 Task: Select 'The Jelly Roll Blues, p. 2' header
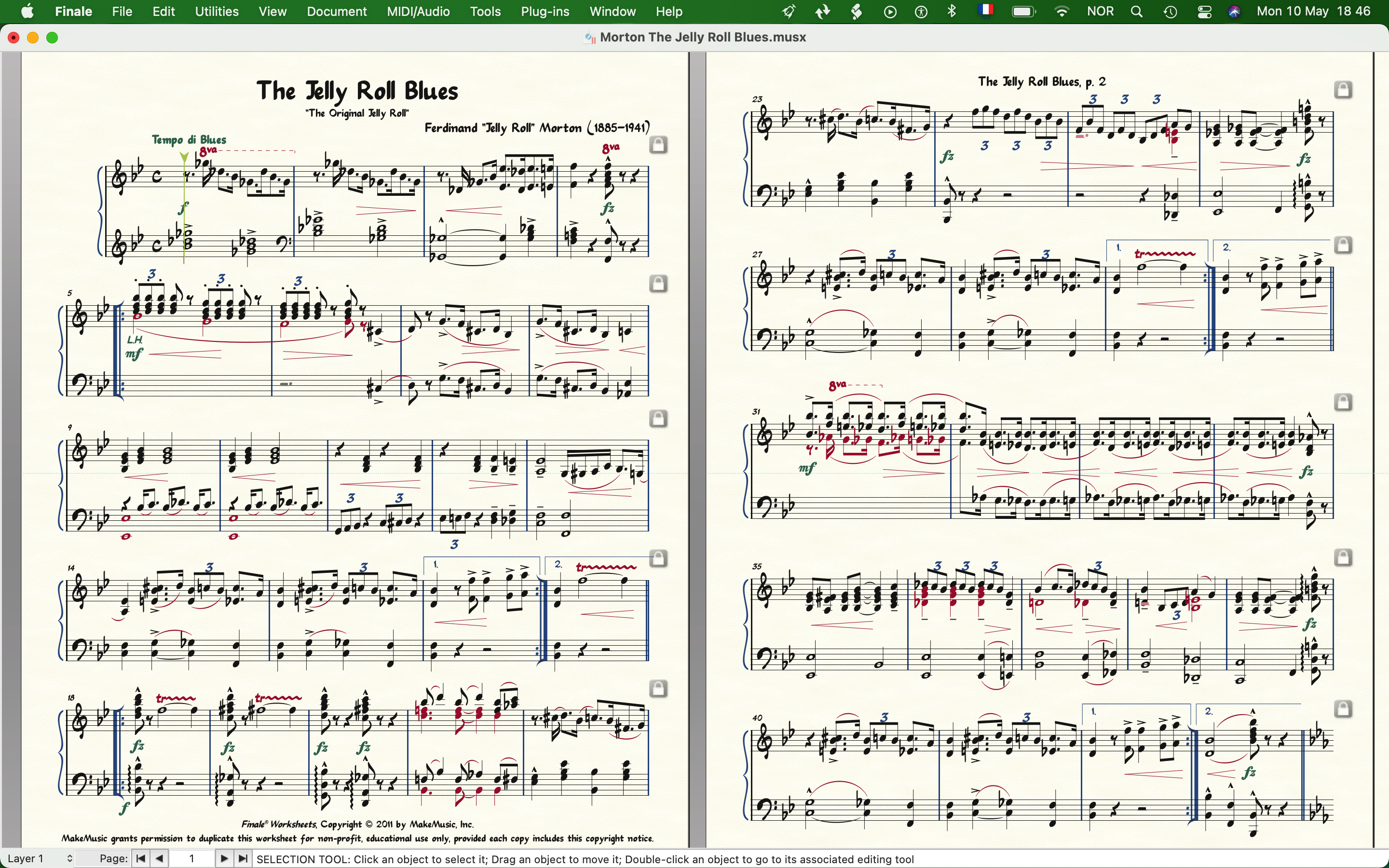click(1042, 82)
